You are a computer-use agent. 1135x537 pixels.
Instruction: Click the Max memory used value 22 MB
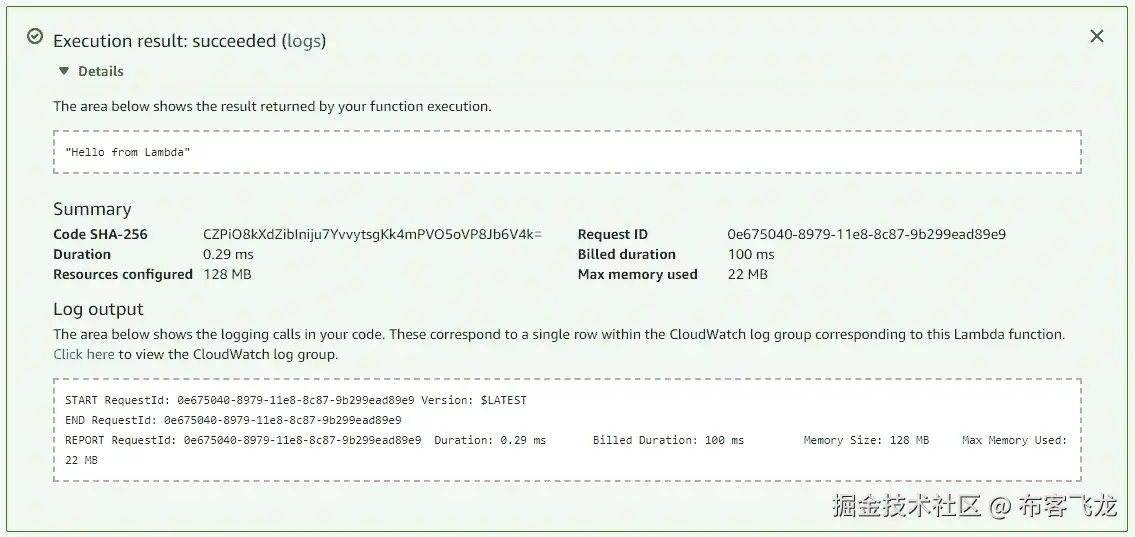pos(747,274)
